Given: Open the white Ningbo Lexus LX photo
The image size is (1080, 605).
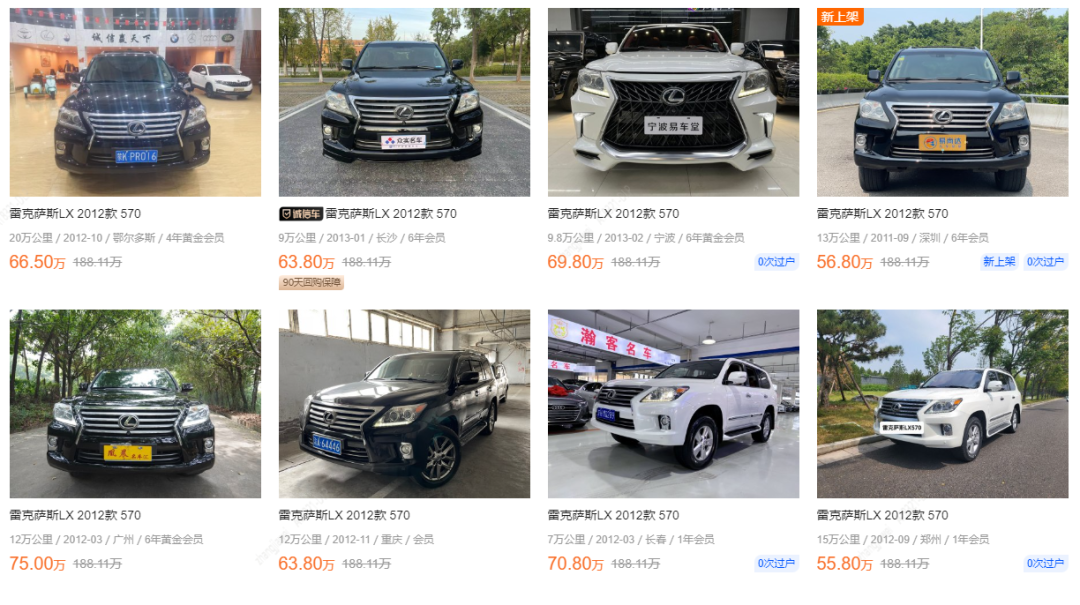Looking at the screenshot, I should point(673,102).
